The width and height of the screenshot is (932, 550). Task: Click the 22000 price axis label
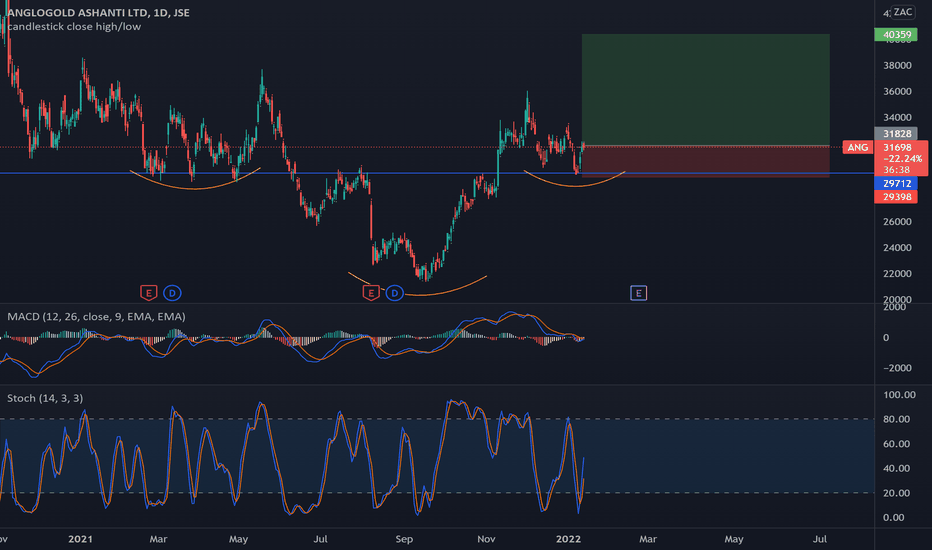coord(897,274)
